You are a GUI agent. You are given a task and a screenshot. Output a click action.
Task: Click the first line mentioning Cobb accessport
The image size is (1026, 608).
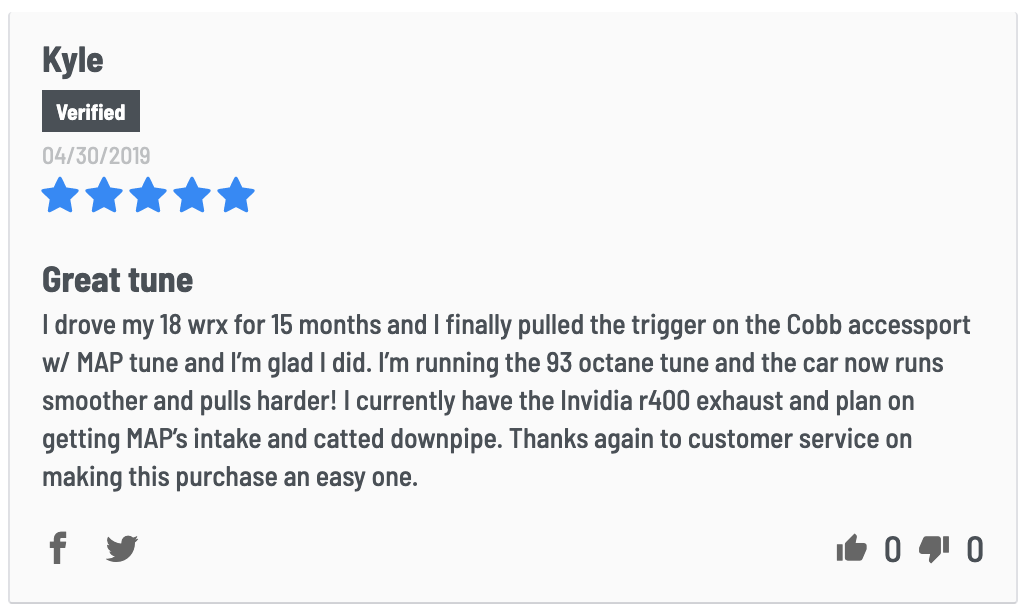pyautogui.click(x=506, y=325)
